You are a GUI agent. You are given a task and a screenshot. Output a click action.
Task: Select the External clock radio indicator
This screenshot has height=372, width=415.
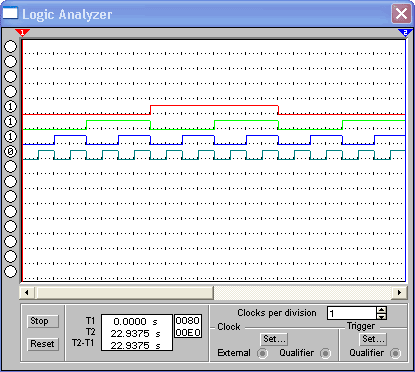point(262,353)
